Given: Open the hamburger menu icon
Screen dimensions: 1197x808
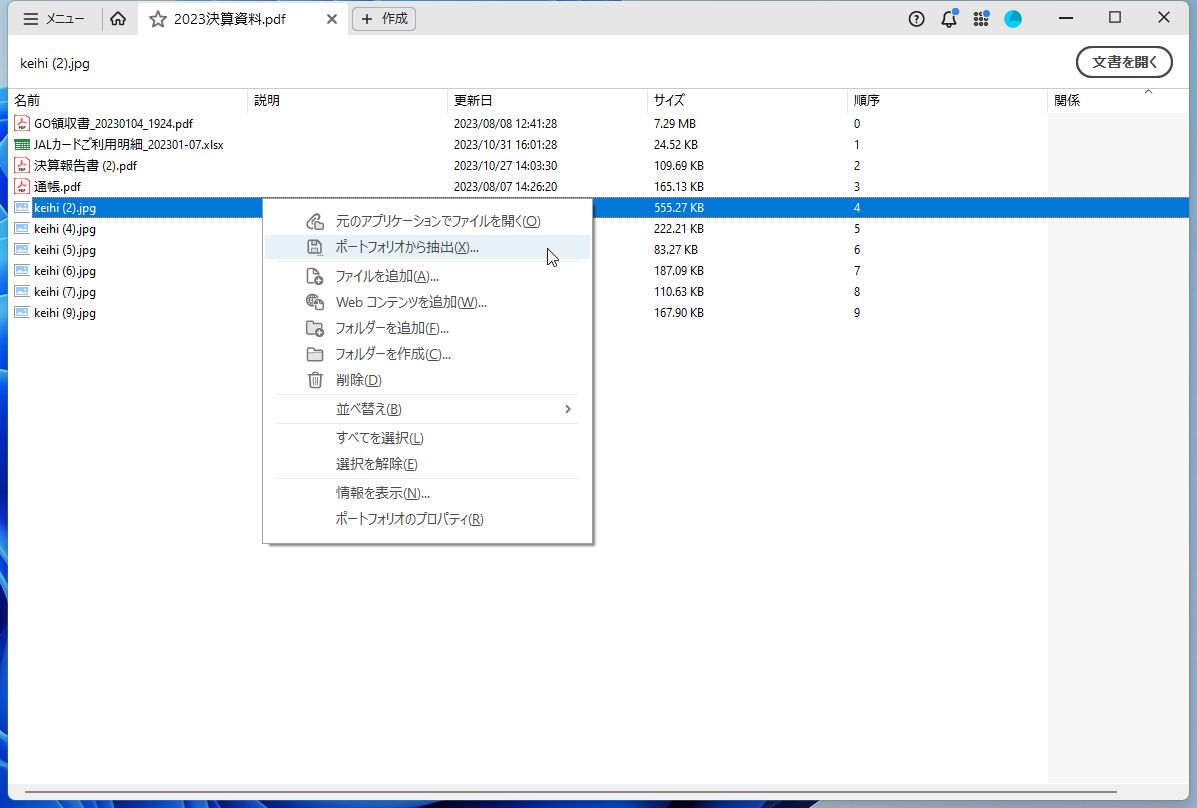Looking at the screenshot, I should [31, 19].
